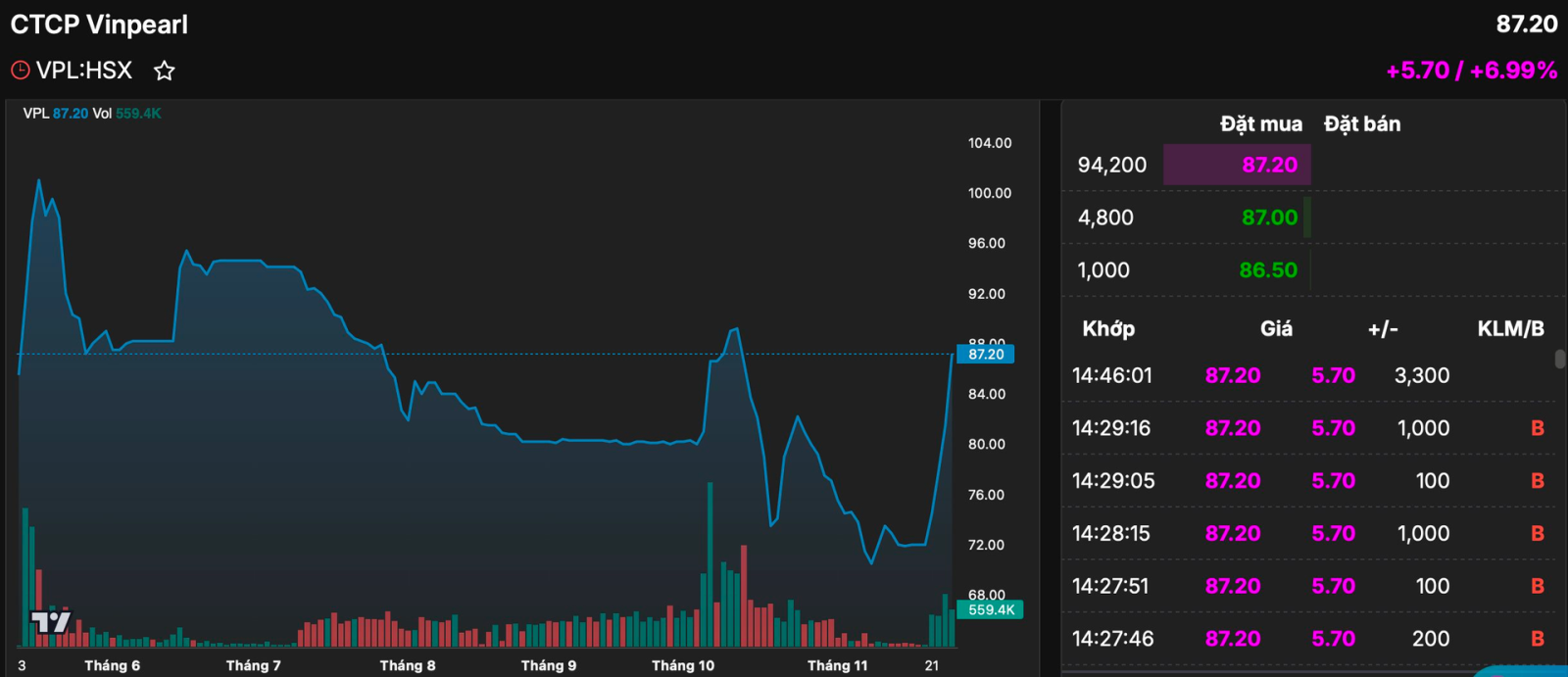Click the volume label 559.4K on the axis
This screenshot has height=677, width=1568.
[x=991, y=609]
